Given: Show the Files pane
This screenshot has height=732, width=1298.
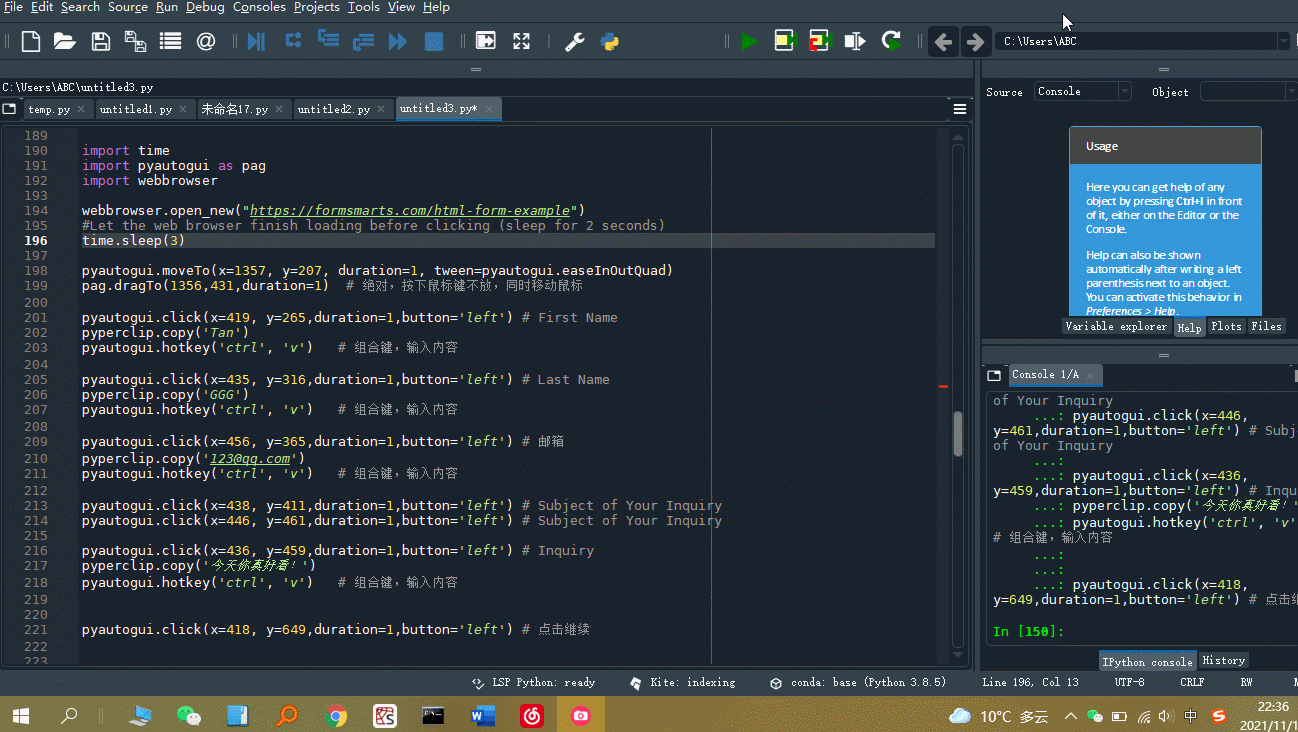Looking at the screenshot, I should click(1266, 326).
